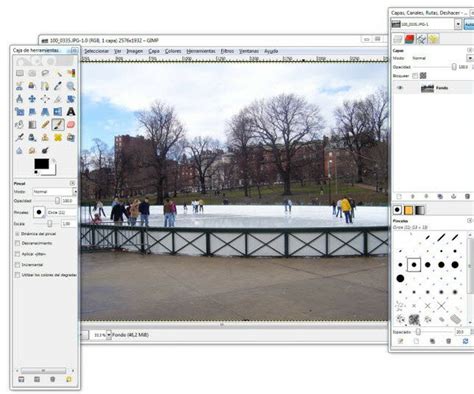Select the Measure compass tool
The image size is (474, 394).
point(20,99)
